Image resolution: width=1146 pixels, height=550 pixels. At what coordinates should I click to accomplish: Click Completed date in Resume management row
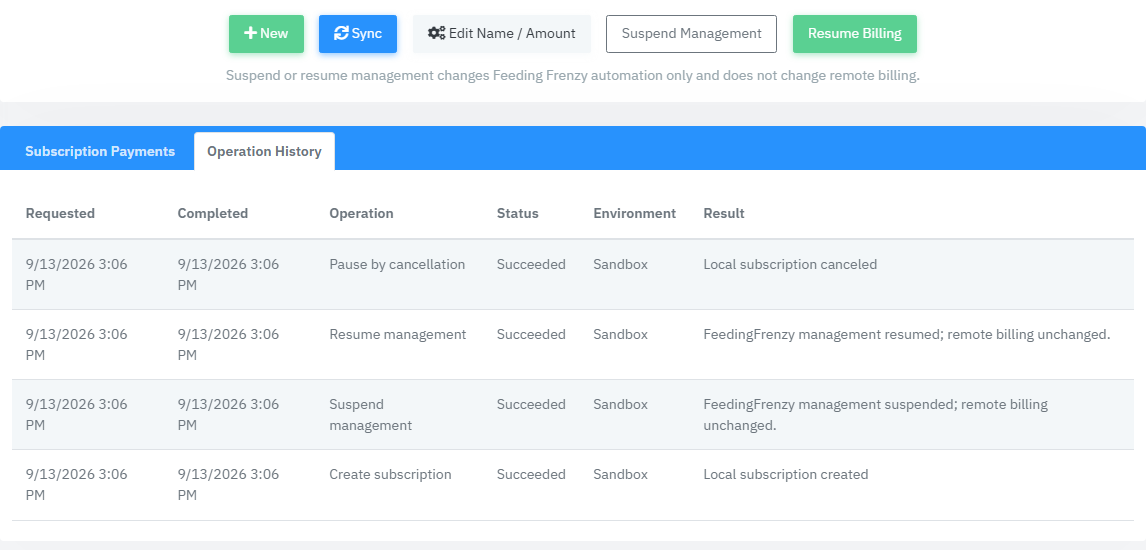[228, 345]
